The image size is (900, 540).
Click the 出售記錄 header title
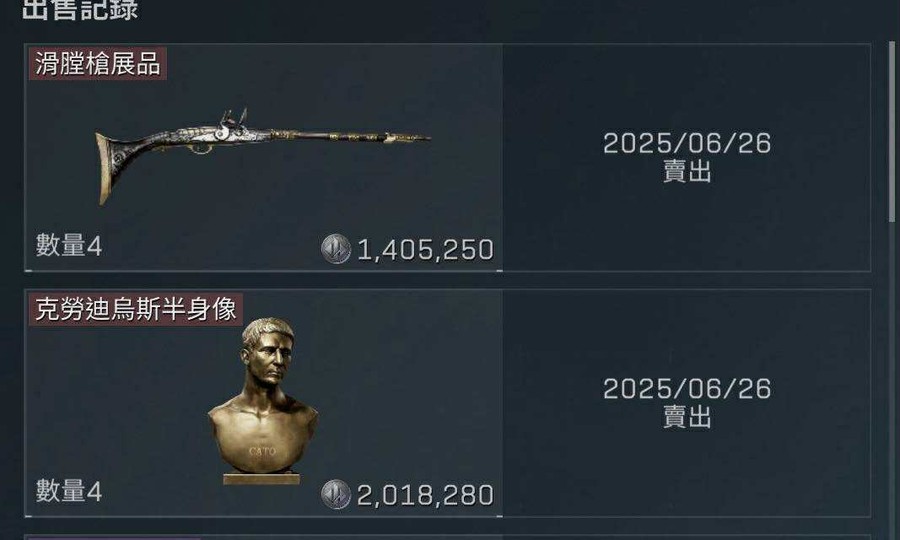(80, 10)
